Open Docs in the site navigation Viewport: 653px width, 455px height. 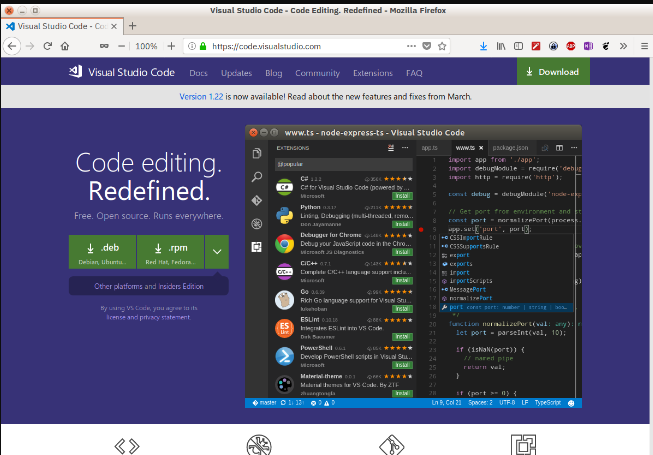[x=198, y=73]
